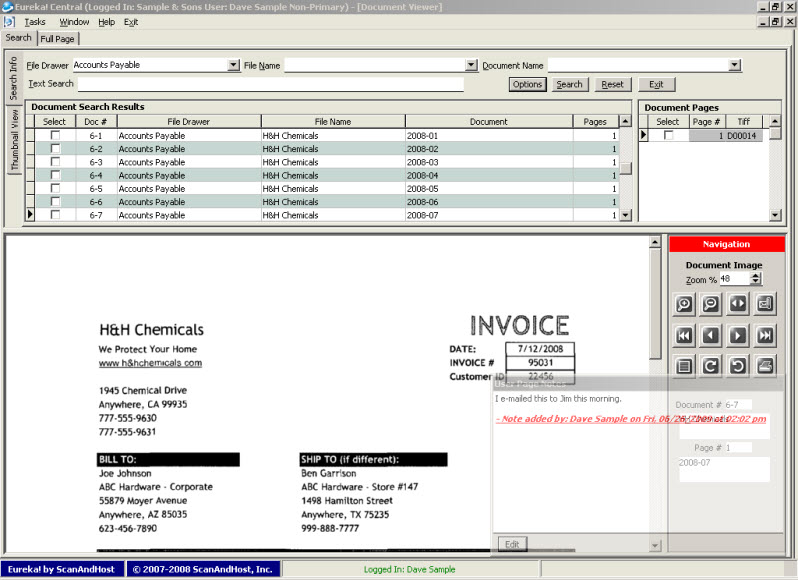The image size is (798, 580).
Task: Click the email/send document icon
Action: pos(765,304)
